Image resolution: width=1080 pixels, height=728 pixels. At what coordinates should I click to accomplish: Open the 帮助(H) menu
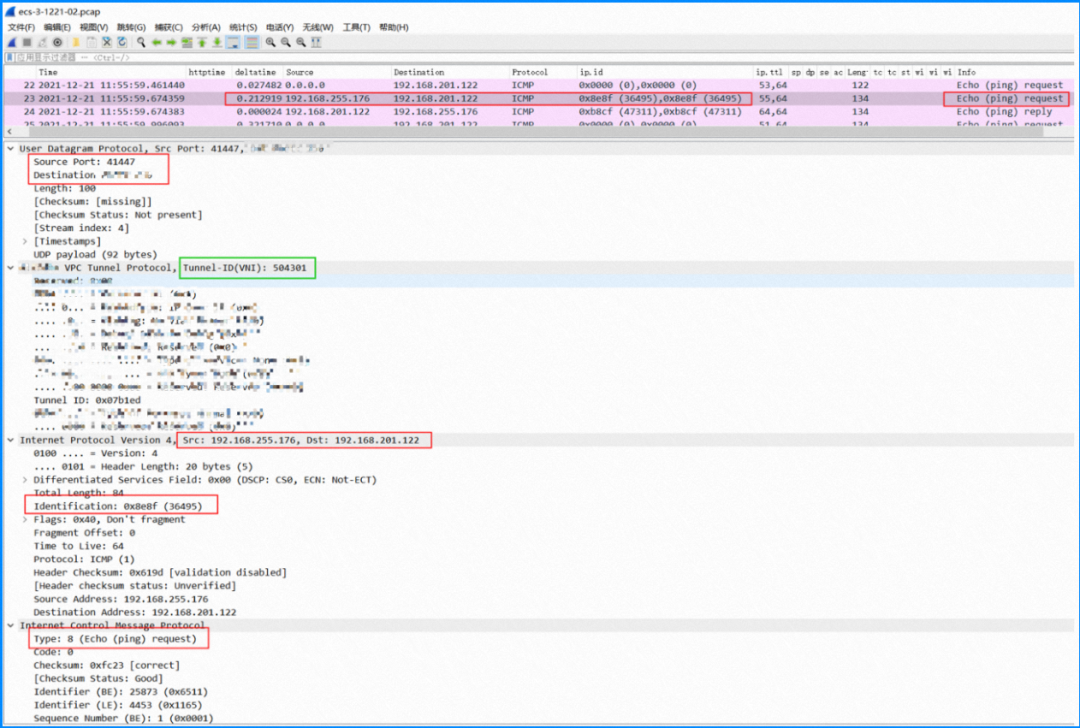click(x=394, y=28)
